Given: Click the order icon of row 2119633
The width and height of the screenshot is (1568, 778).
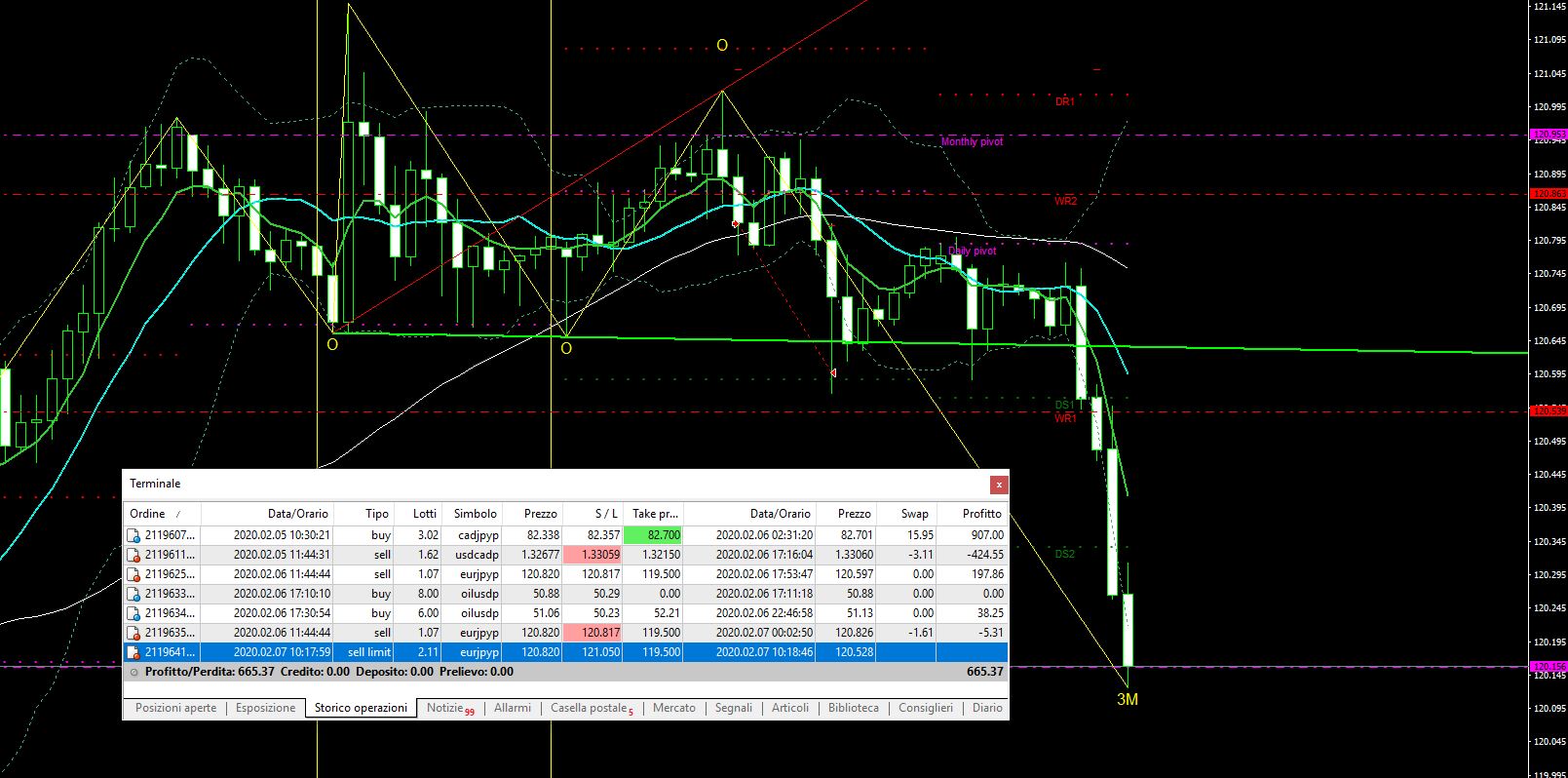Looking at the screenshot, I should pos(134,594).
